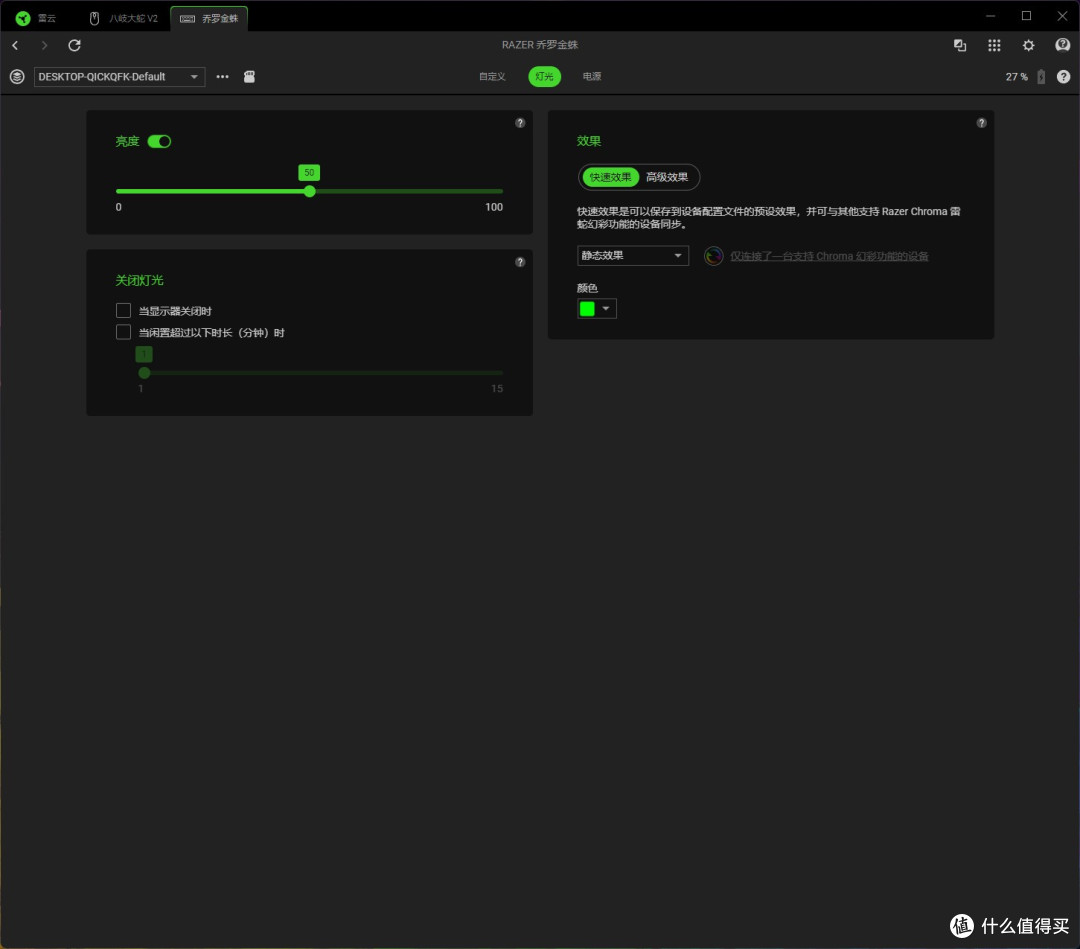Switch to 高级效果 advanced effects
The image size is (1080, 949).
pyautogui.click(x=667, y=177)
